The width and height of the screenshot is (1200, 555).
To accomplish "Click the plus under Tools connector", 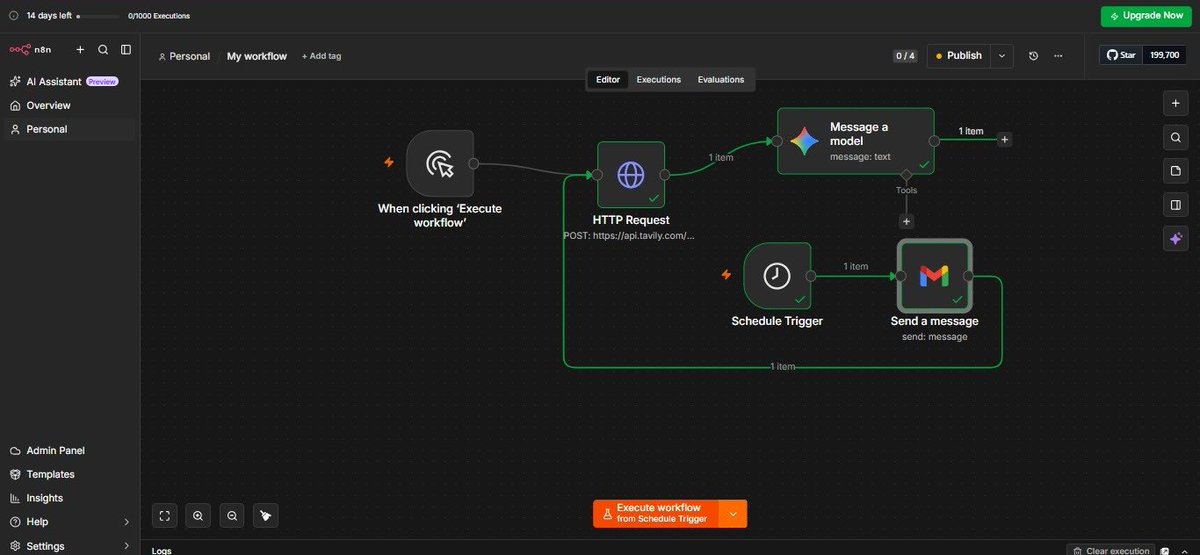I will [906, 222].
